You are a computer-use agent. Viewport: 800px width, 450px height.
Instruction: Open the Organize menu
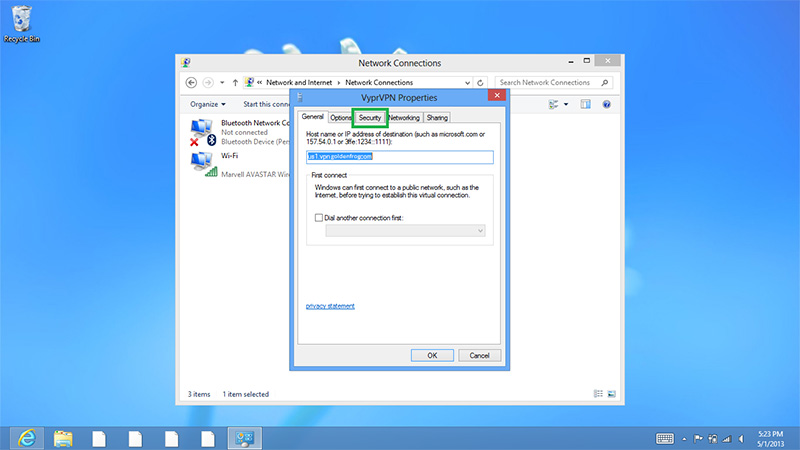pos(208,104)
